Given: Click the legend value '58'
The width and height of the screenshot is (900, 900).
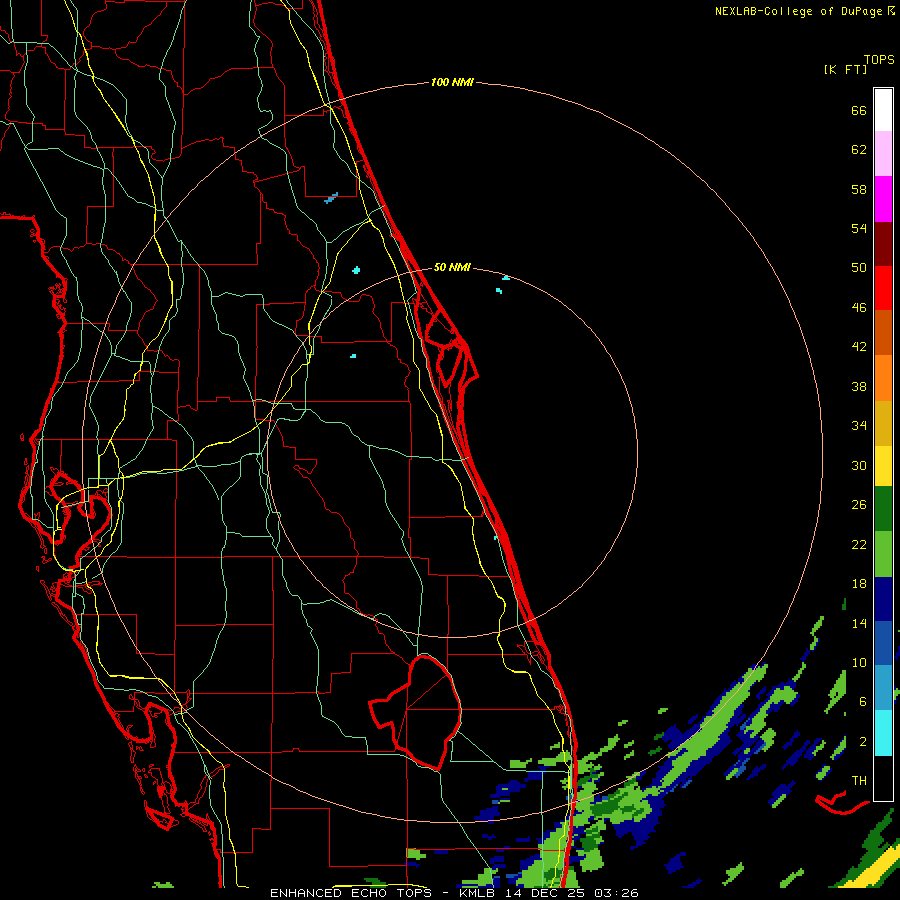Looking at the screenshot, I should pos(859,190).
